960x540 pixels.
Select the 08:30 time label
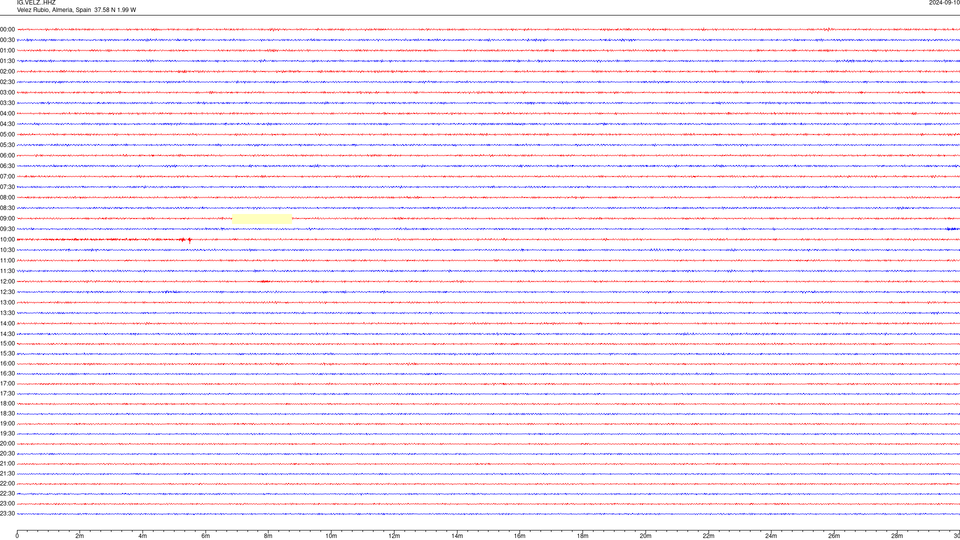tap(7, 208)
